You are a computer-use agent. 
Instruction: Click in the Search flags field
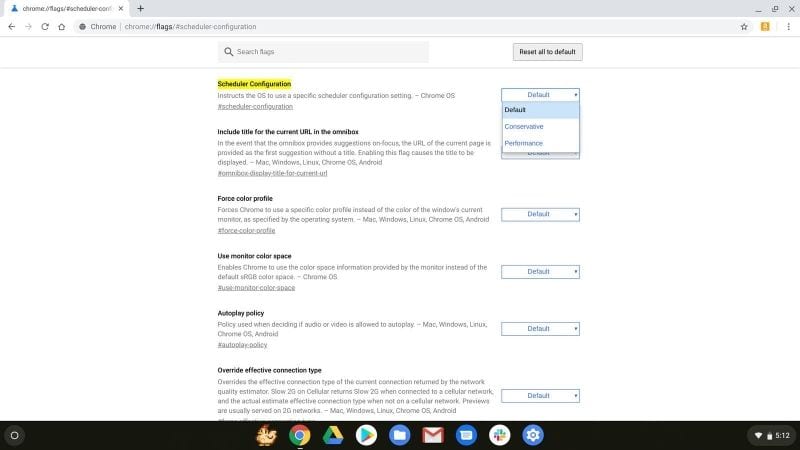point(325,52)
